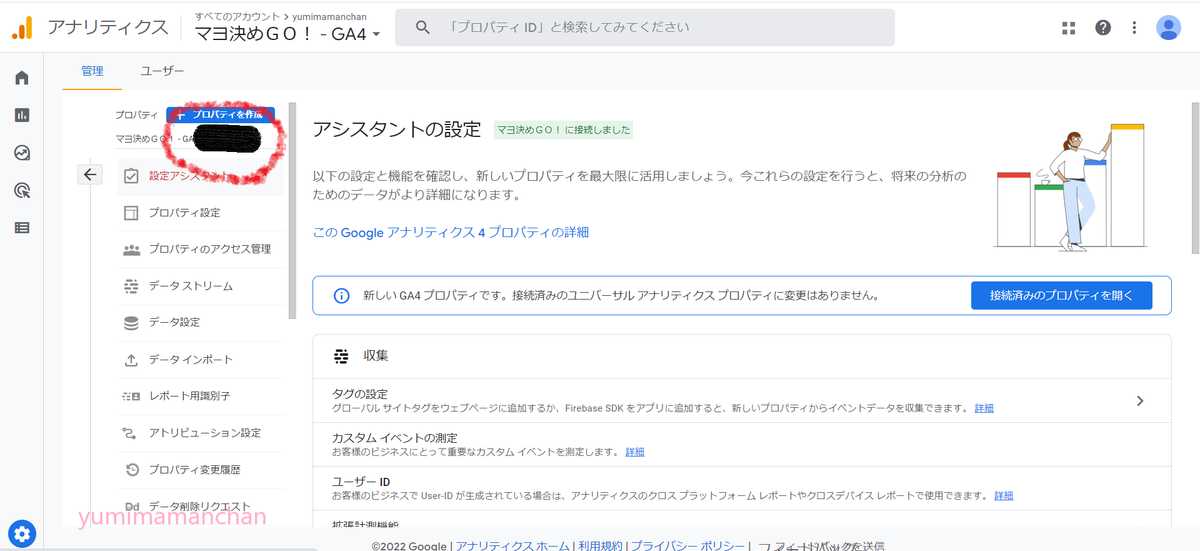Expand the タグの設定 row chevron

tap(1141, 401)
